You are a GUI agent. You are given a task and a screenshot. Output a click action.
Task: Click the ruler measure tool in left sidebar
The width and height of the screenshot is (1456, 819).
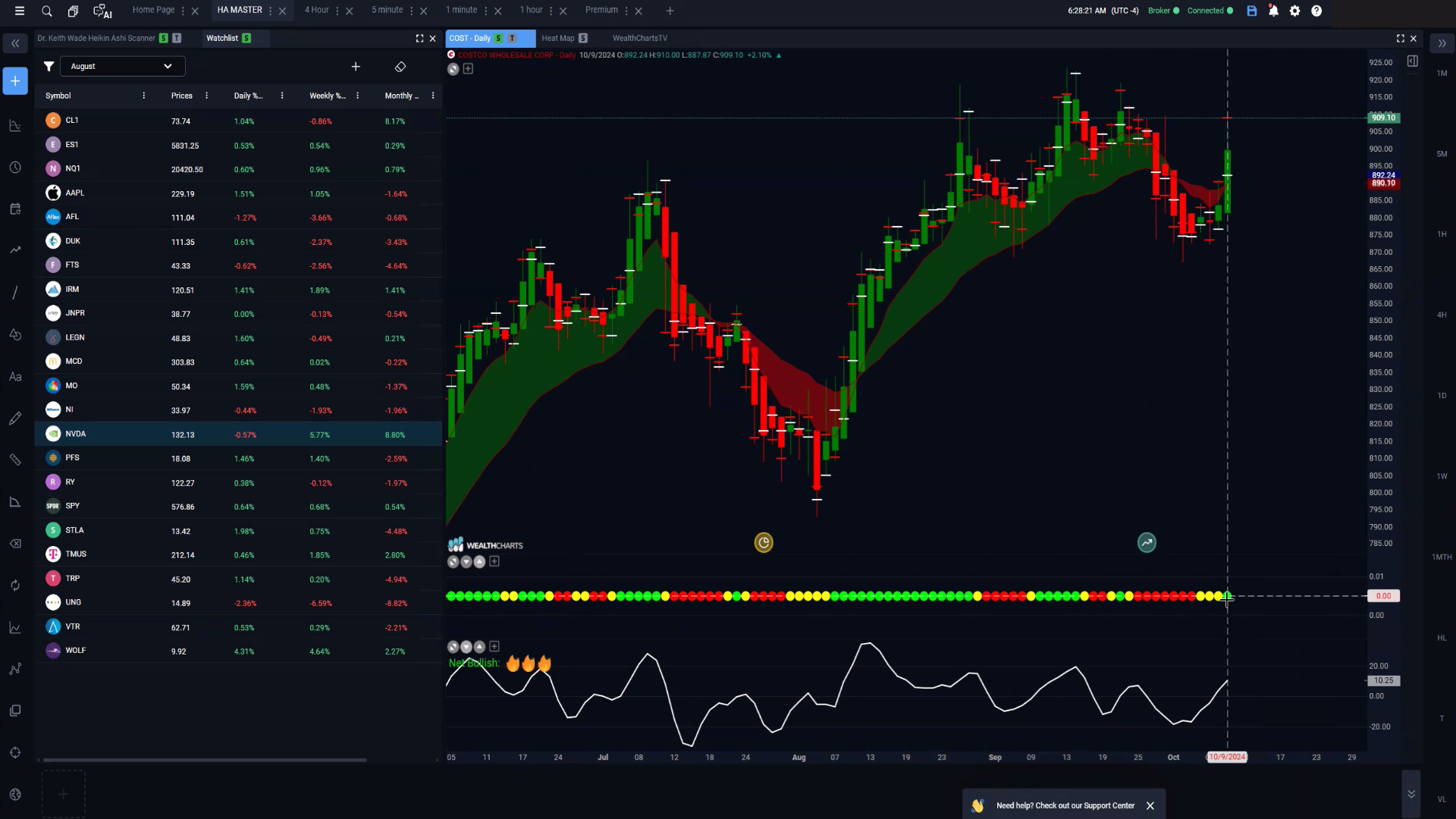click(15, 460)
